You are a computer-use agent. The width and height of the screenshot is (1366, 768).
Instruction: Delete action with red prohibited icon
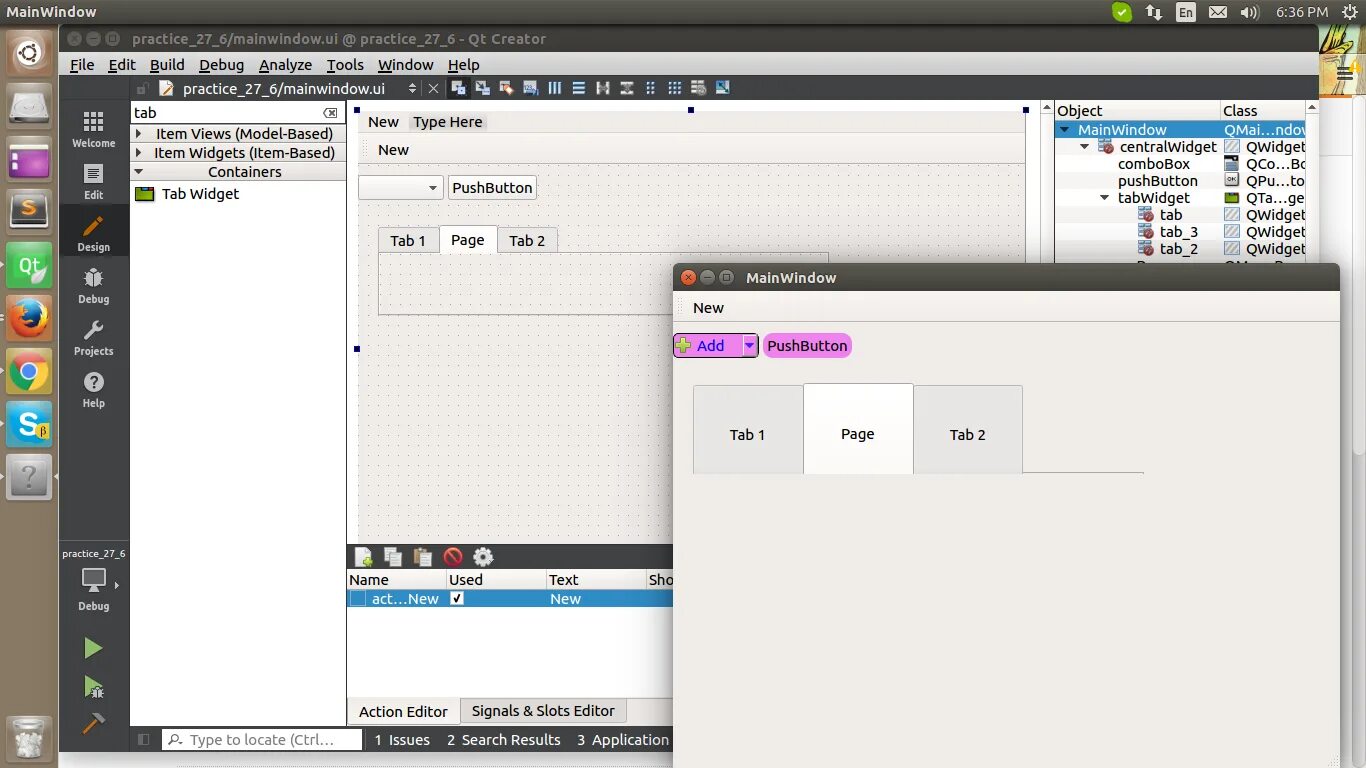[453, 557]
